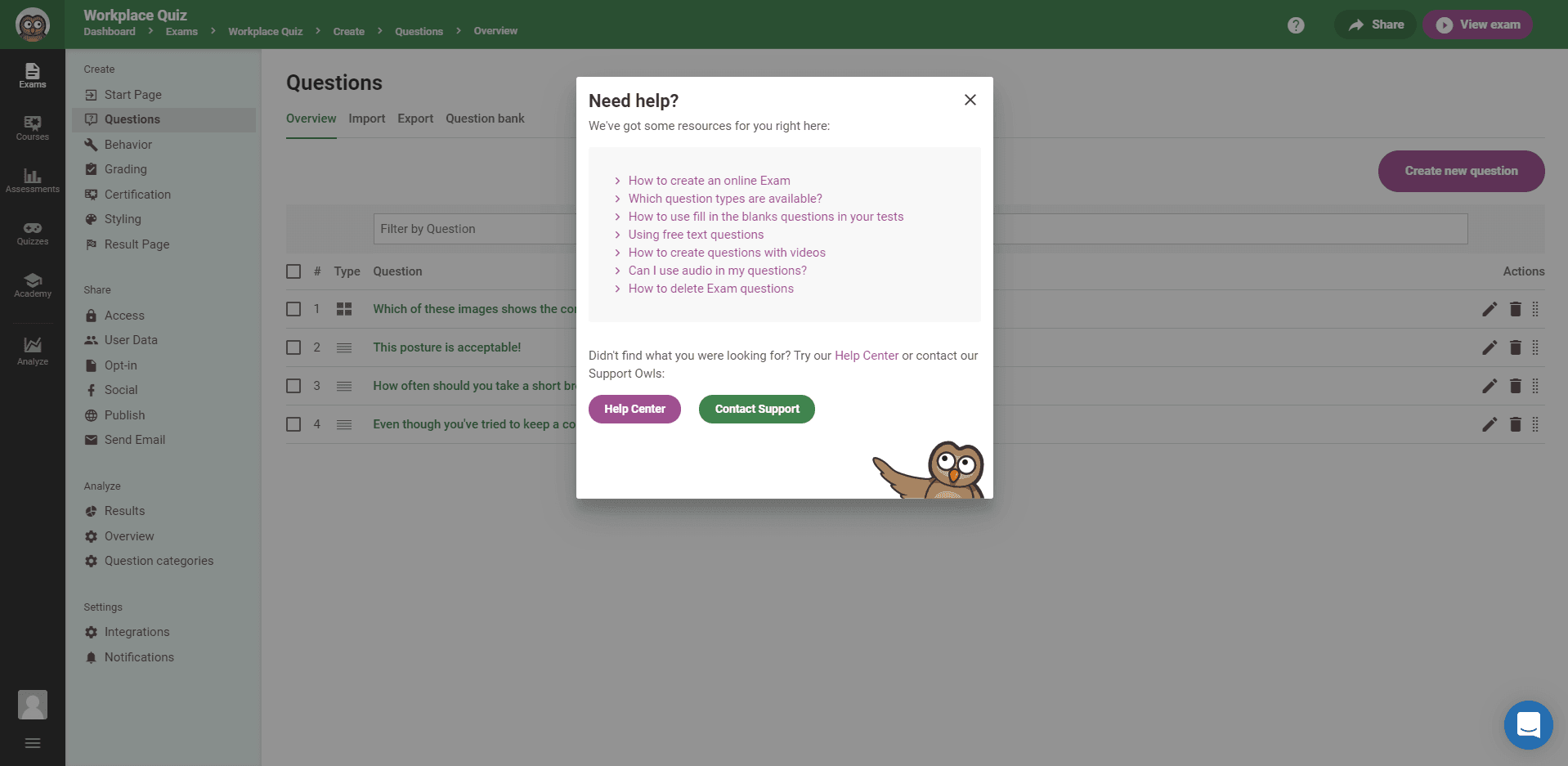Tick the checkbox for question 1
This screenshot has width=1568, height=766.
pyautogui.click(x=293, y=309)
